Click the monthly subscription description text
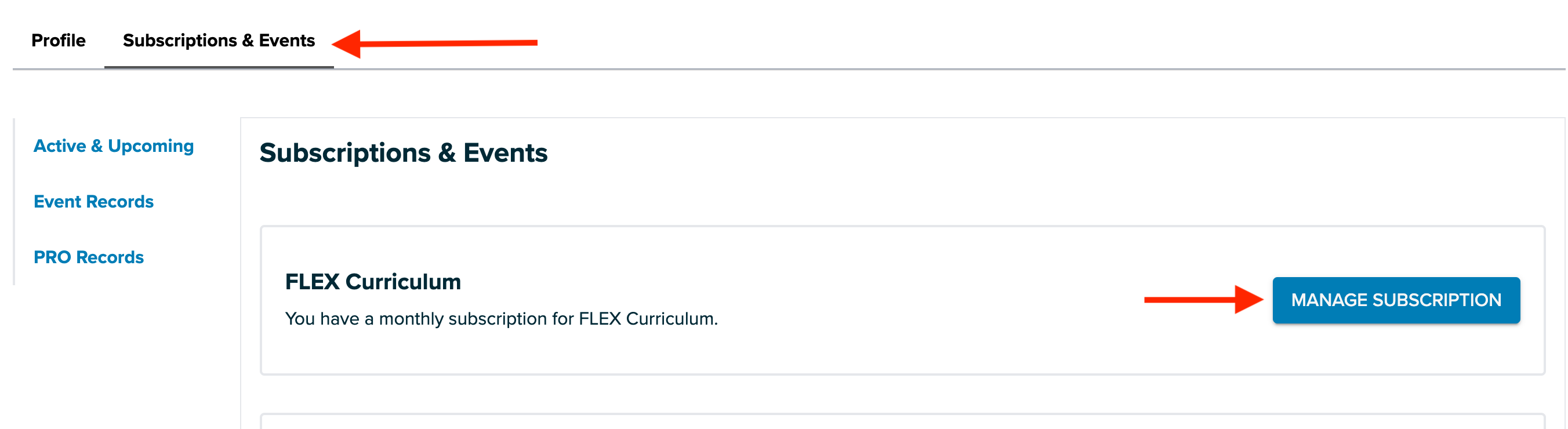This screenshot has height=429, width=1568. tap(501, 319)
